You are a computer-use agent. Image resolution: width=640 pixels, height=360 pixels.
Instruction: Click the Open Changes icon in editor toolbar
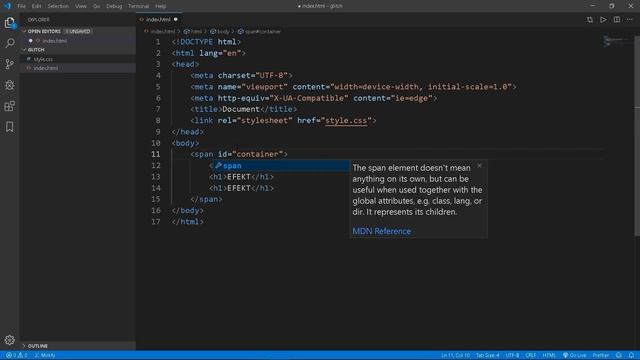(590, 20)
